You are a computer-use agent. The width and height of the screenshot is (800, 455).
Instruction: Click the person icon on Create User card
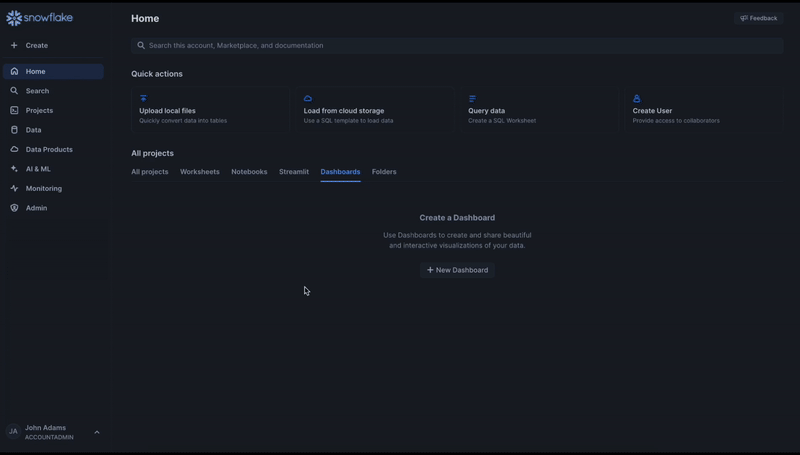coord(637,98)
